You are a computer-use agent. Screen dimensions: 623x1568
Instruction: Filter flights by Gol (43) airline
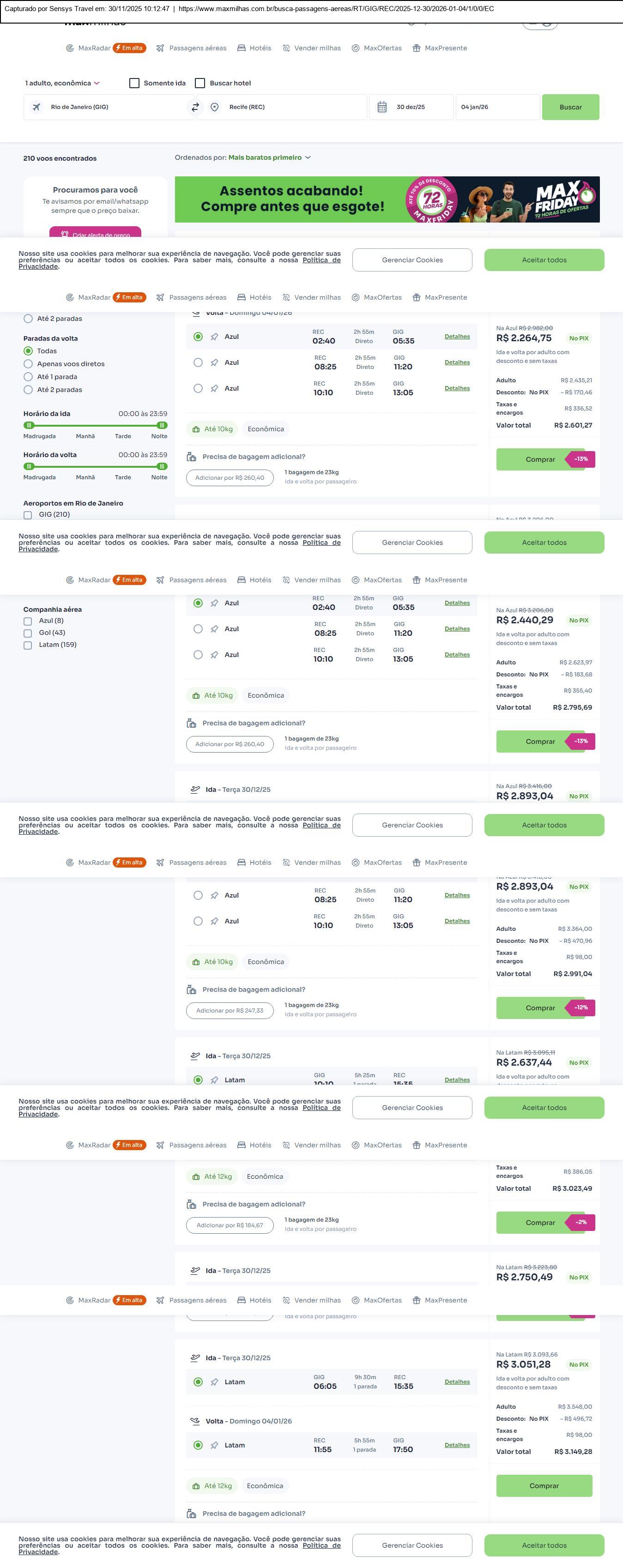28,633
